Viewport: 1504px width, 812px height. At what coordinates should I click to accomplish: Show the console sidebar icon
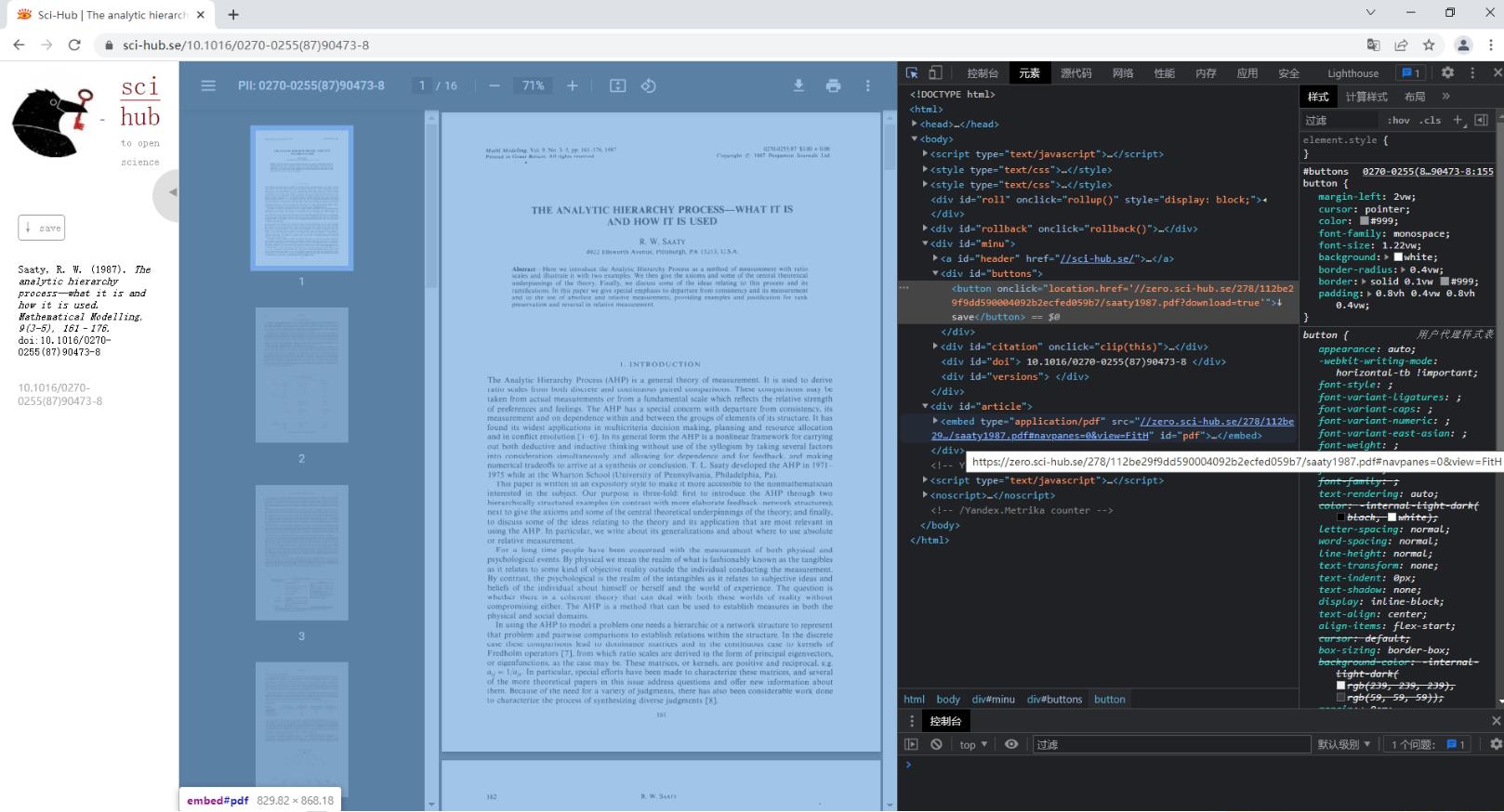click(x=911, y=744)
